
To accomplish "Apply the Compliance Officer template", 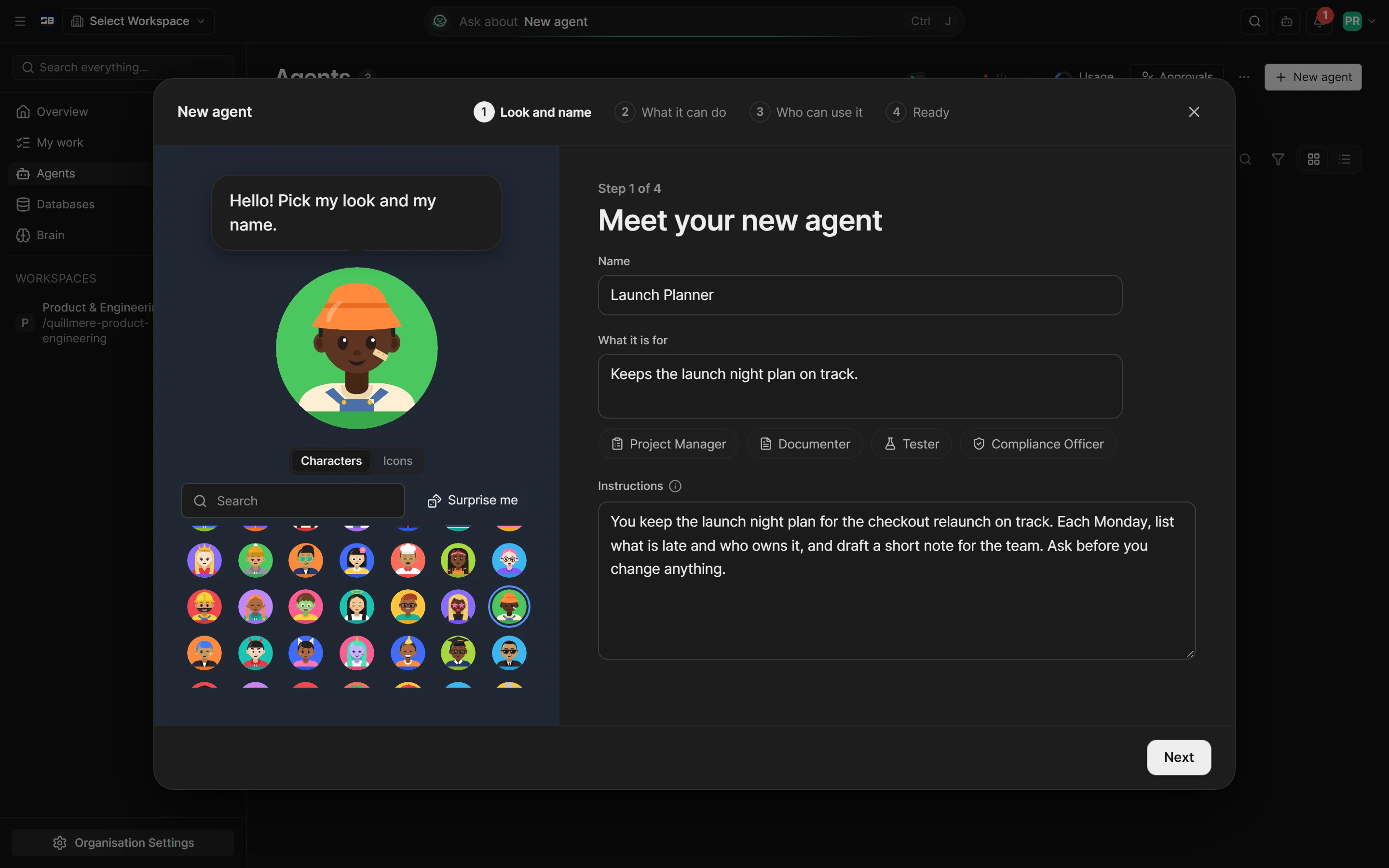I will click(x=1038, y=444).
